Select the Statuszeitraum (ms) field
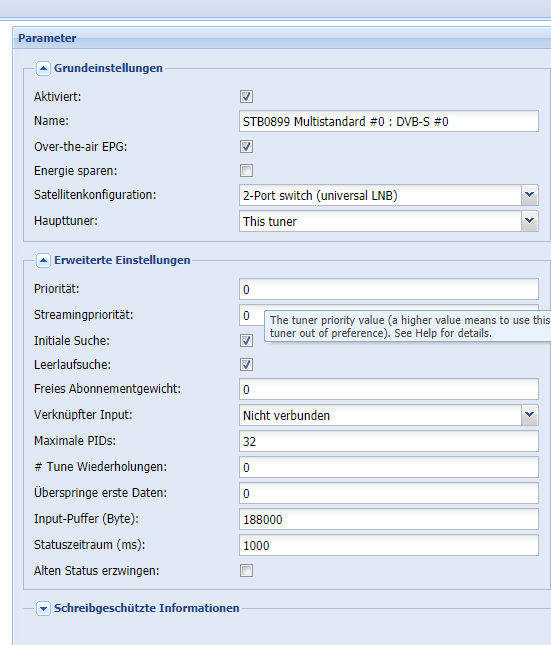 pos(388,545)
